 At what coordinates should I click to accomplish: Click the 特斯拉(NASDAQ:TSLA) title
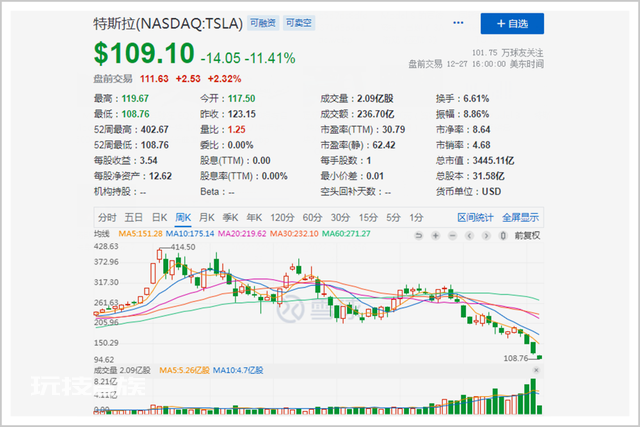coord(168,24)
